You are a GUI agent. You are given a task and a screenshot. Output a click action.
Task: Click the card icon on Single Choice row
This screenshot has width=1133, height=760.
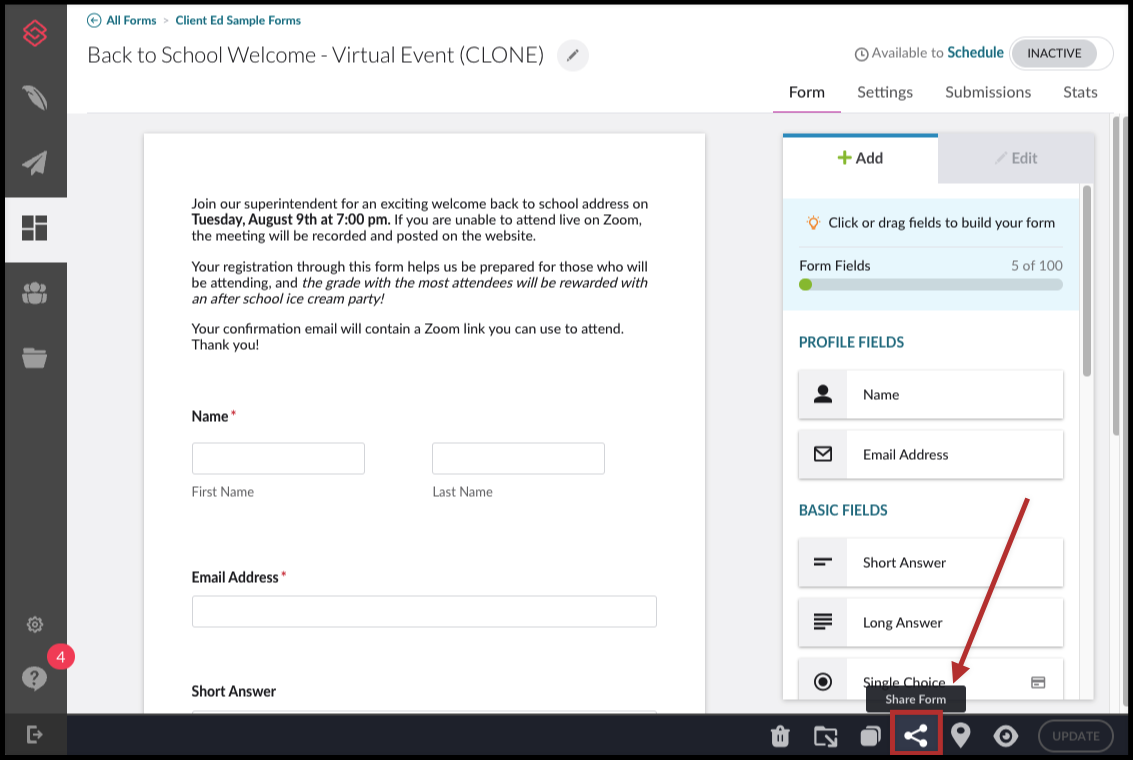[x=1038, y=682]
